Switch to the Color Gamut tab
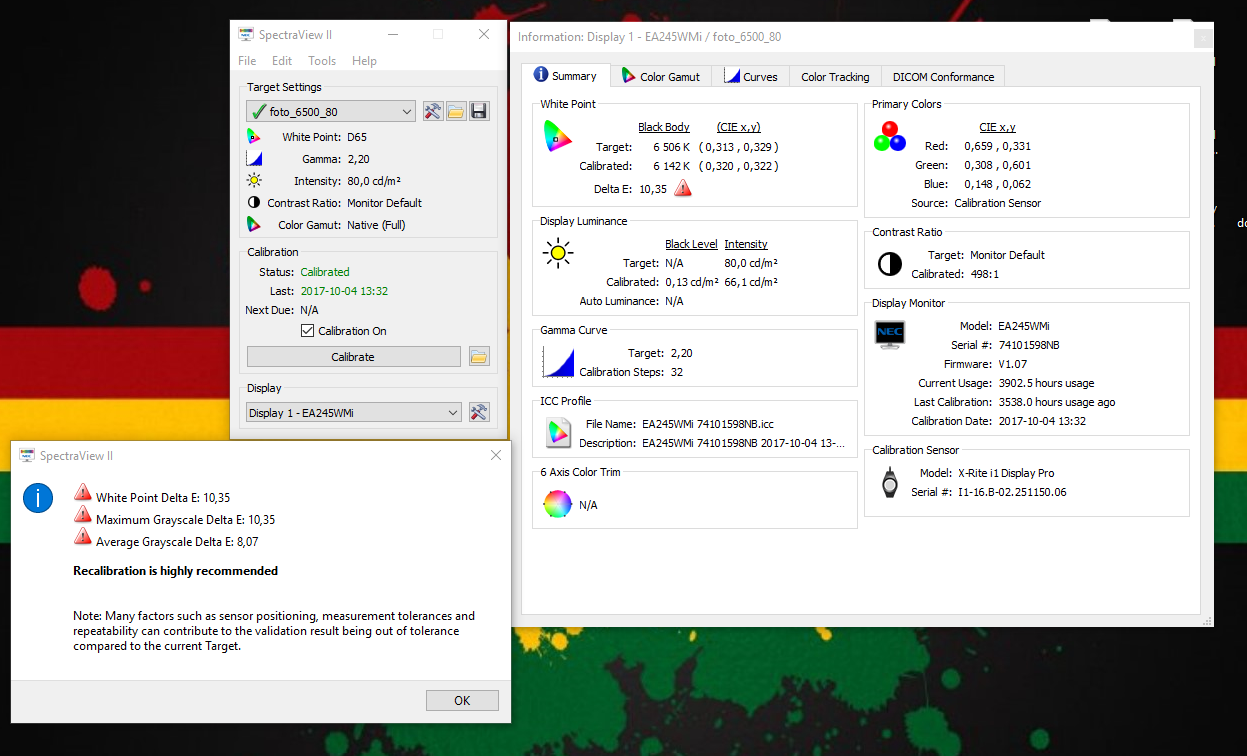Screen dimensions: 1247x756 pos(661,76)
